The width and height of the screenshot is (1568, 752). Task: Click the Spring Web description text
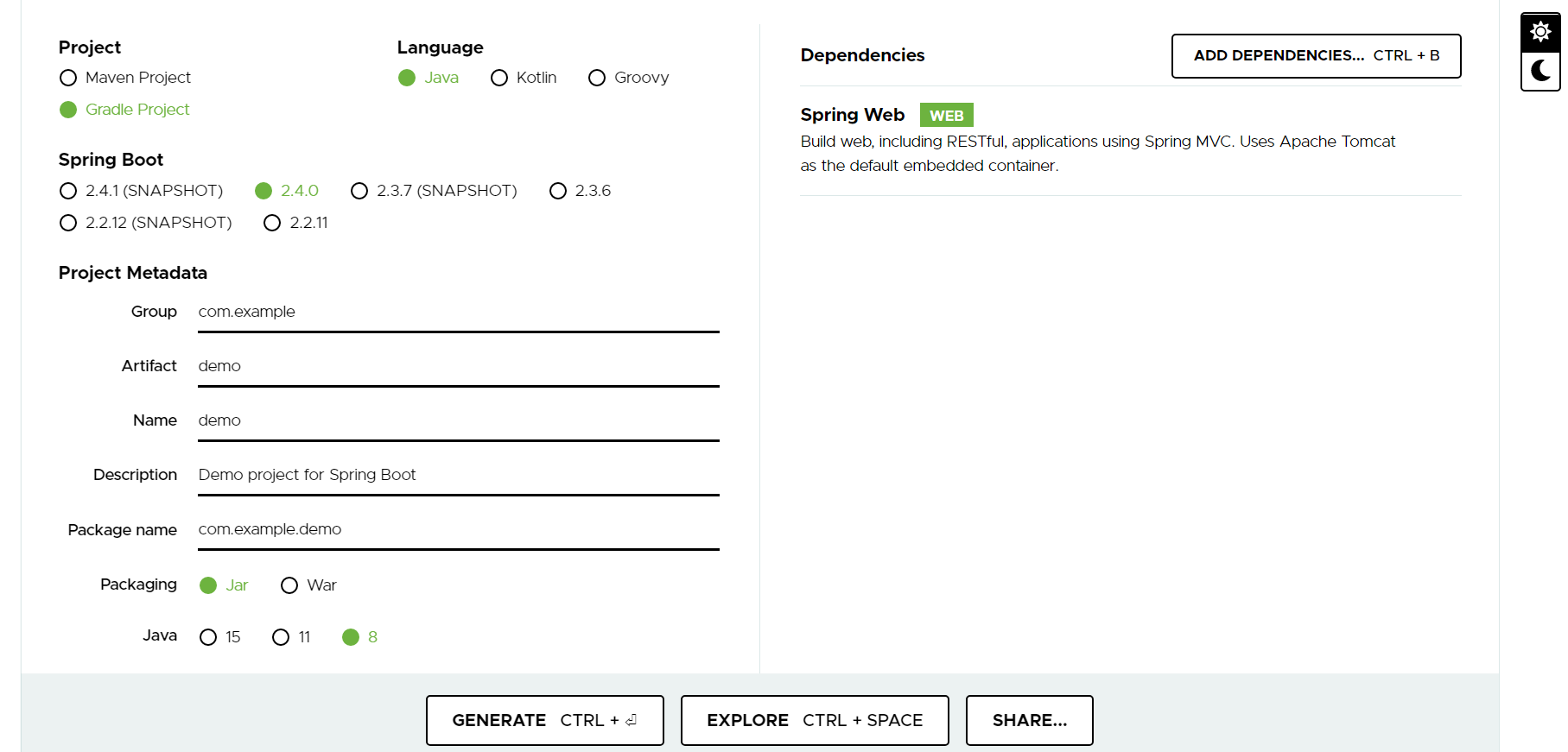[x=1097, y=154]
